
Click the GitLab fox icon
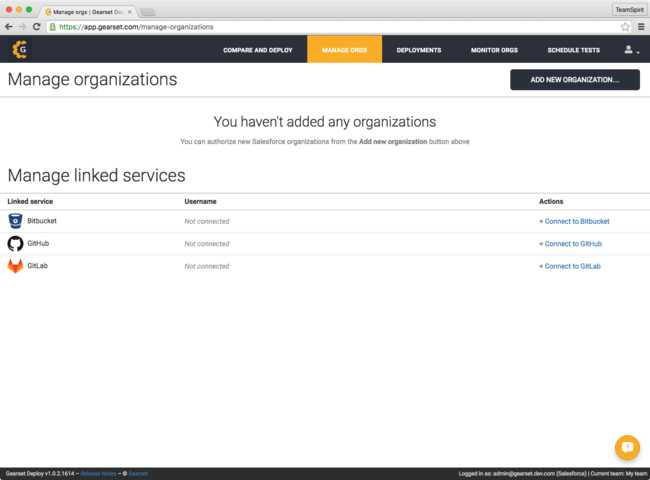pos(15,266)
